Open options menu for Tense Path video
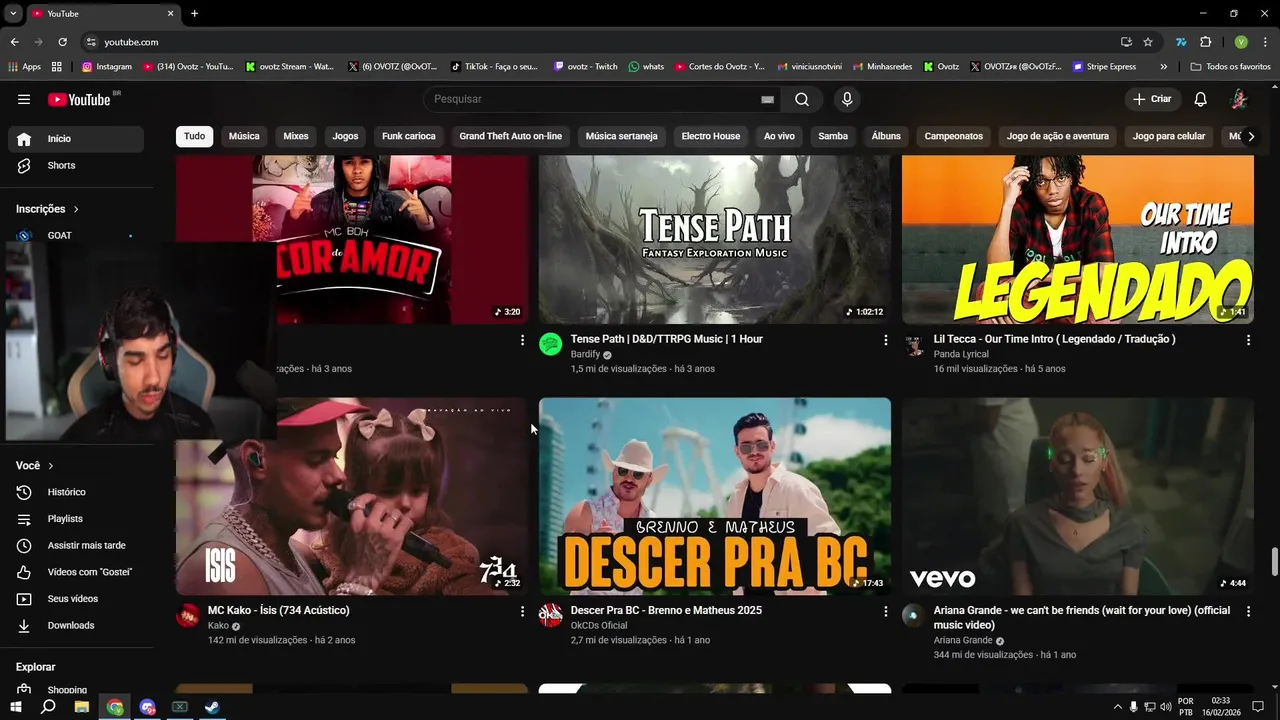The width and height of the screenshot is (1280, 720). [x=885, y=340]
